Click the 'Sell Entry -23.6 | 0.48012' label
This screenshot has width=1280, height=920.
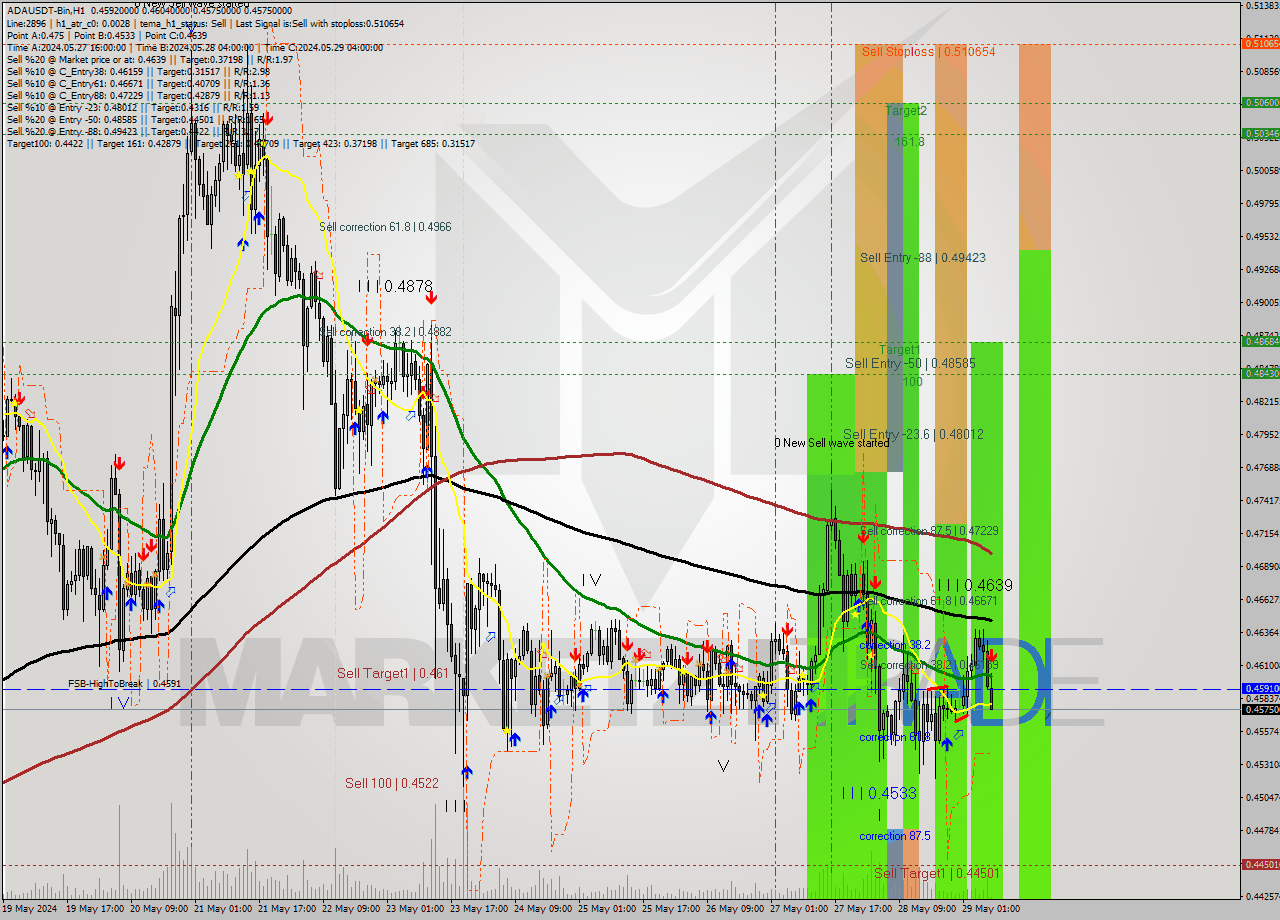pyautogui.click(x=913, y=434)
